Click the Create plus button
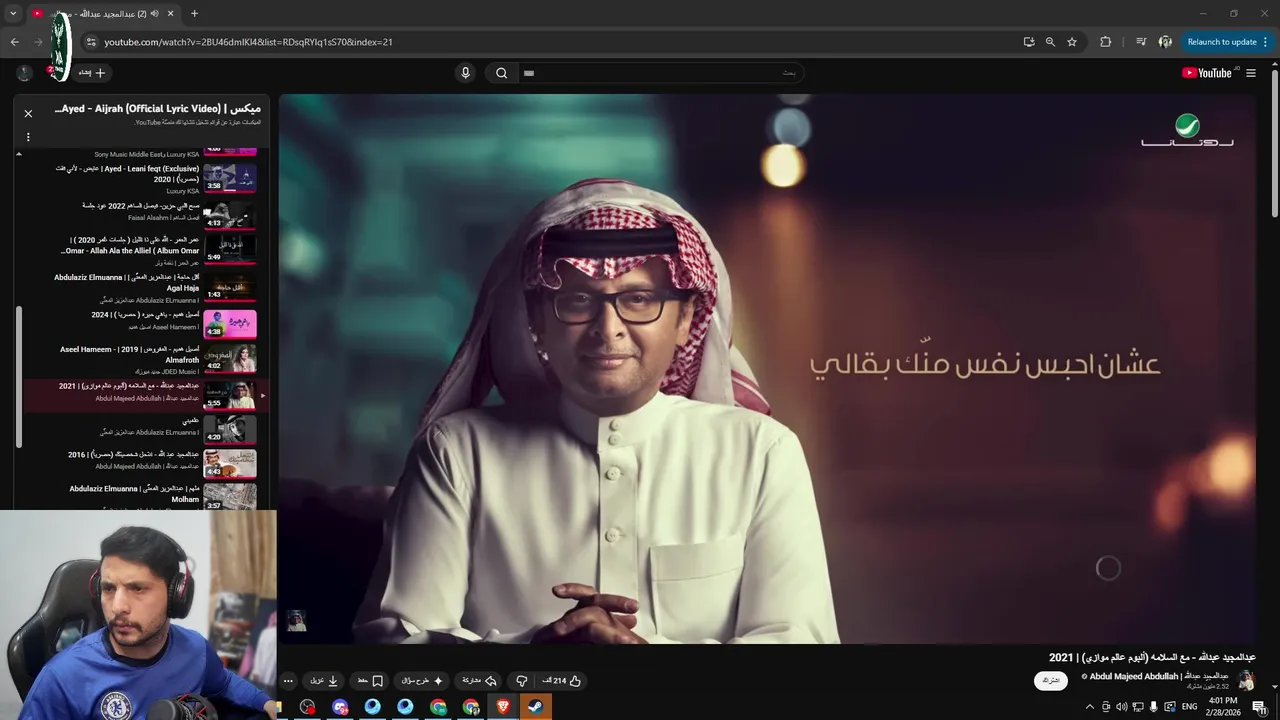The height and width of the screenshot is (720, 1280). pyautogui.click(x=91, y=73)
